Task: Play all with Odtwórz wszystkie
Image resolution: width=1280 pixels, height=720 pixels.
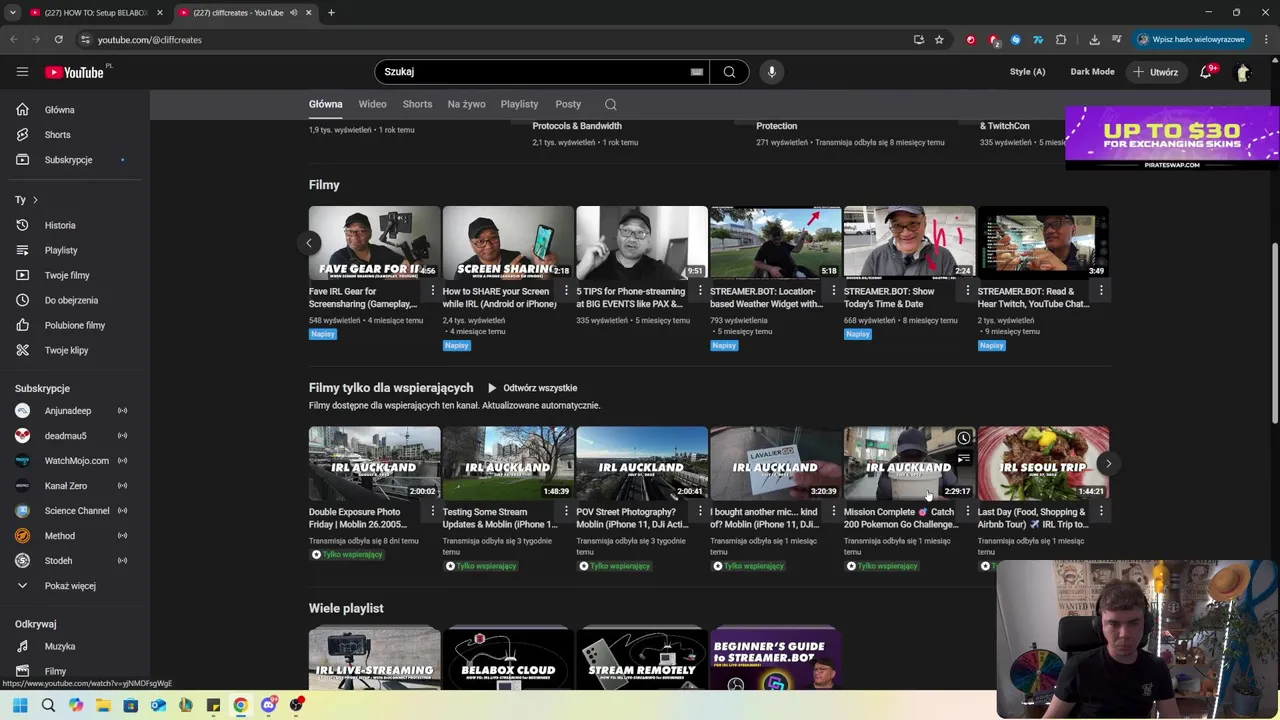Action: 532,388
